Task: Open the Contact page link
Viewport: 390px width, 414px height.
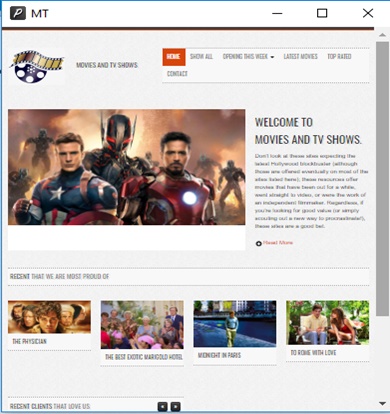Action: click(x=177, y=74)
